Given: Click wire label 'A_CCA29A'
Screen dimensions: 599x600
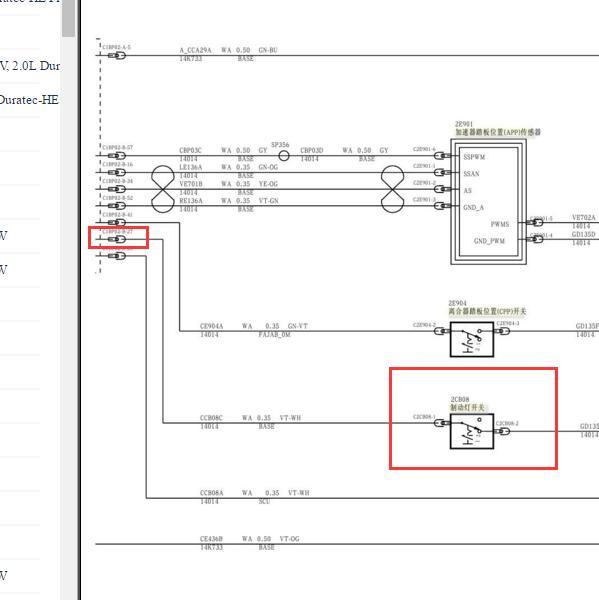Looking at the screenshot, I should pyautogui.click(x=195, y=50).
